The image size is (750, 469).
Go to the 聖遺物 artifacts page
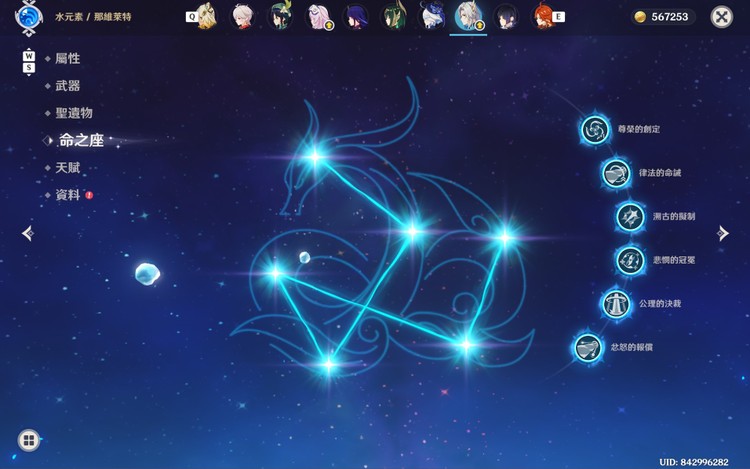[x=74, y=113]
